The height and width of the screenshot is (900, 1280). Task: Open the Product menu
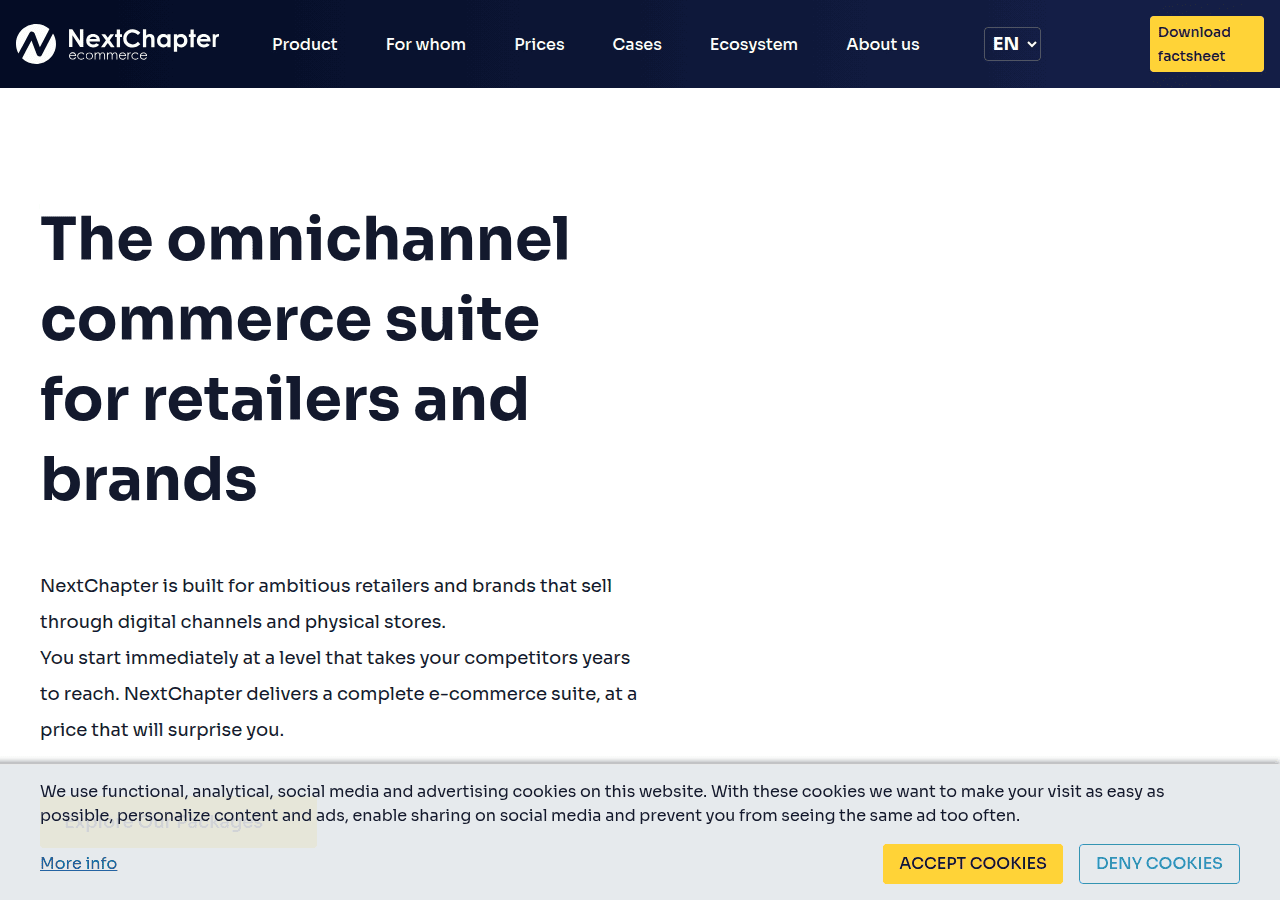coord(305,44)
